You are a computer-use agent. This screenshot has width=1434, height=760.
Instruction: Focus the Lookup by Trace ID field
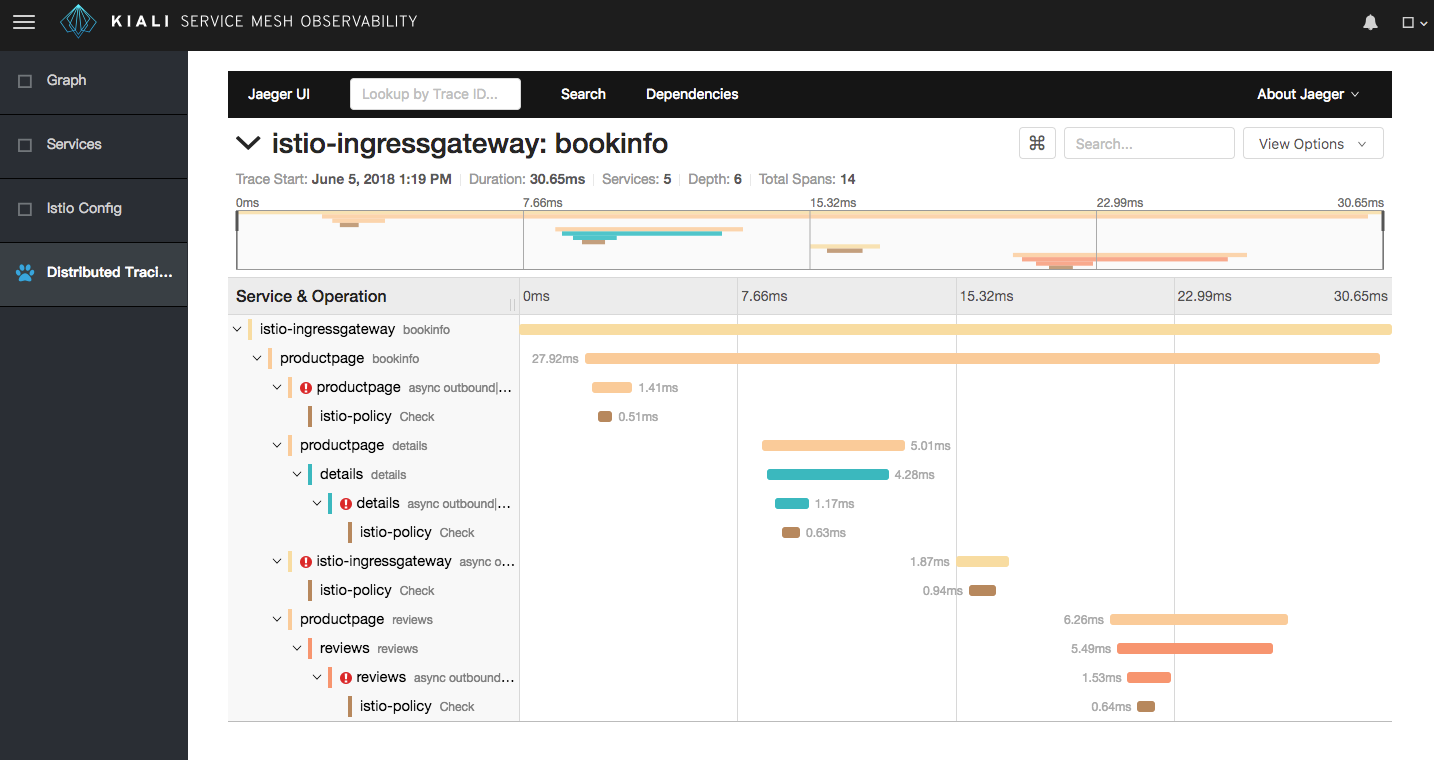(x=435, y=94)
